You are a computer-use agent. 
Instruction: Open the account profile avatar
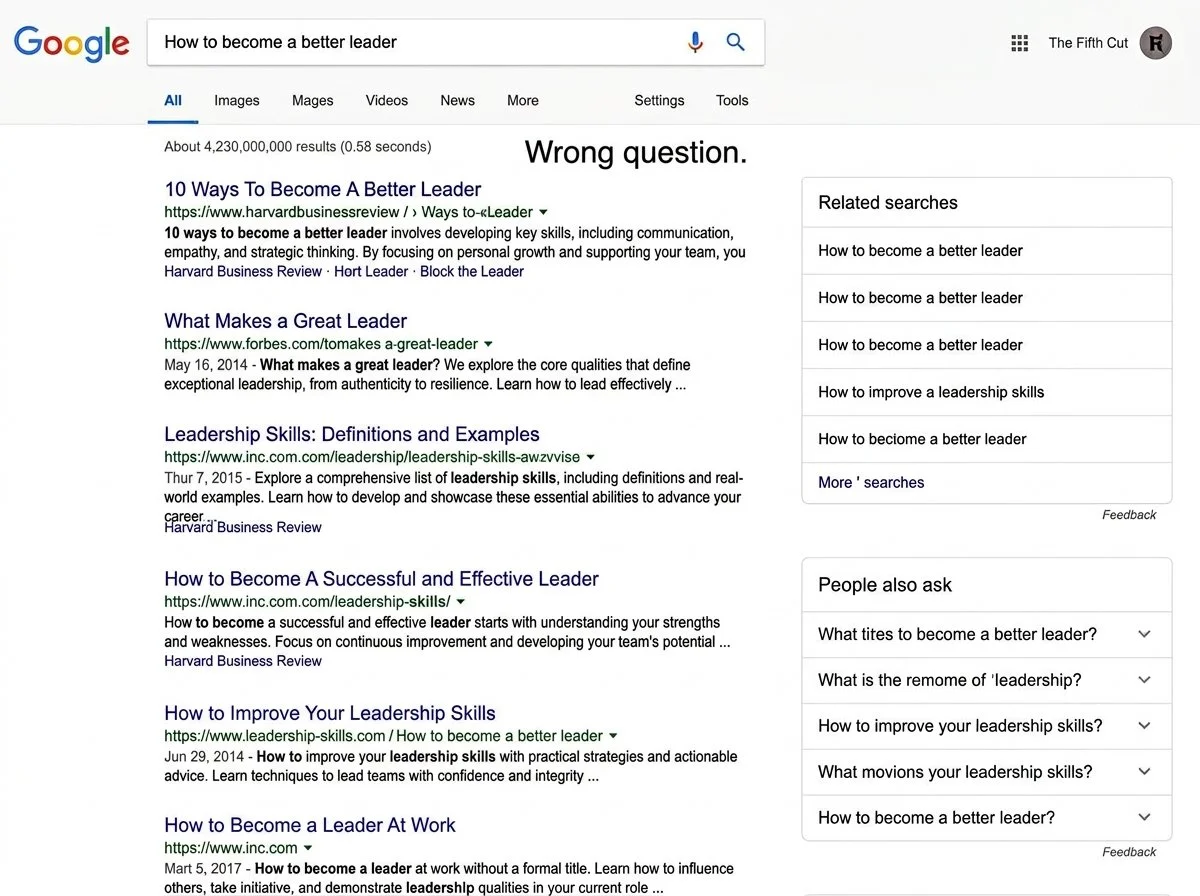pyautogui.click(x=1156, y=43)
